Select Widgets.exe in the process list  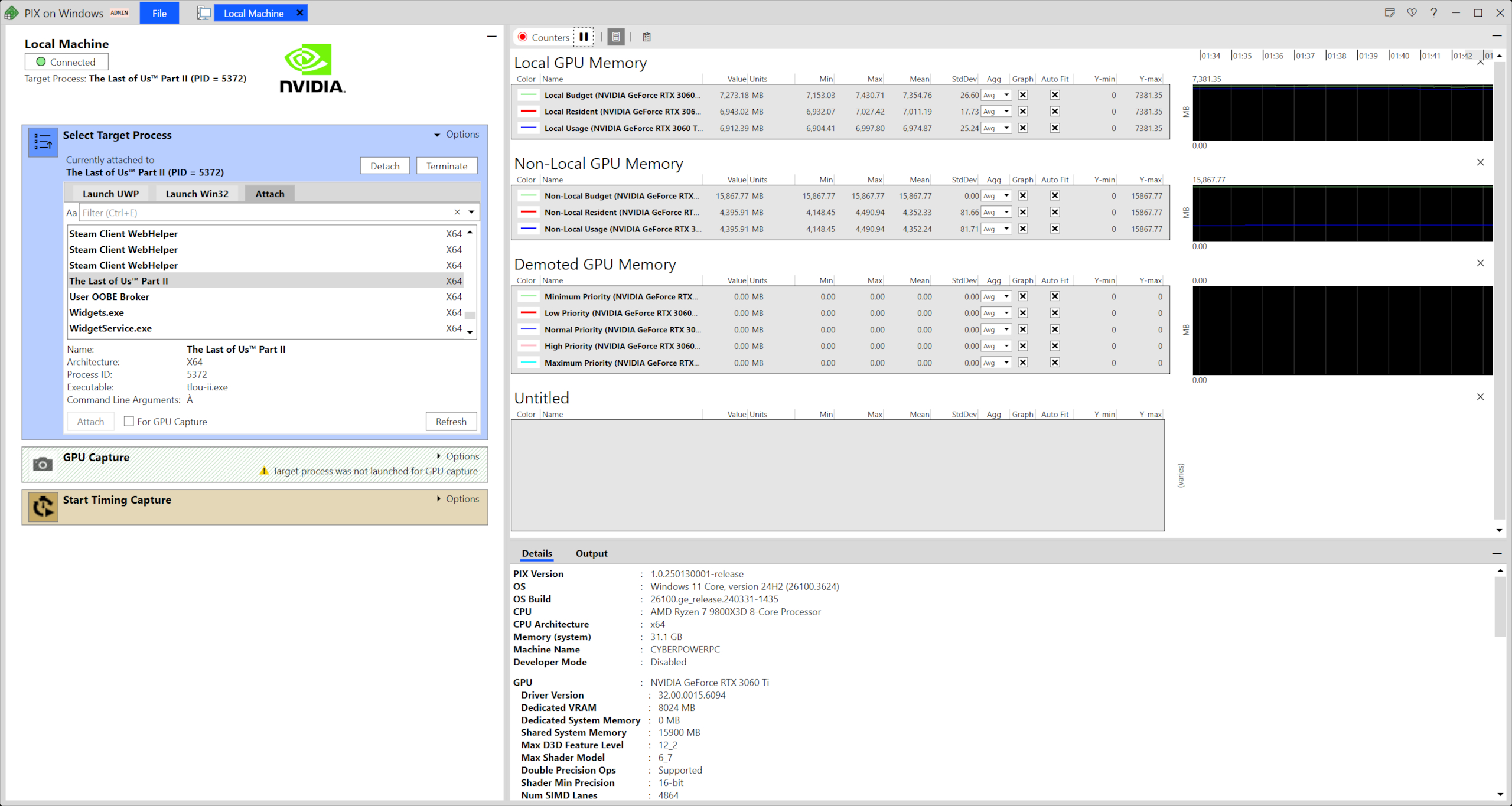(x=266, y=312)
